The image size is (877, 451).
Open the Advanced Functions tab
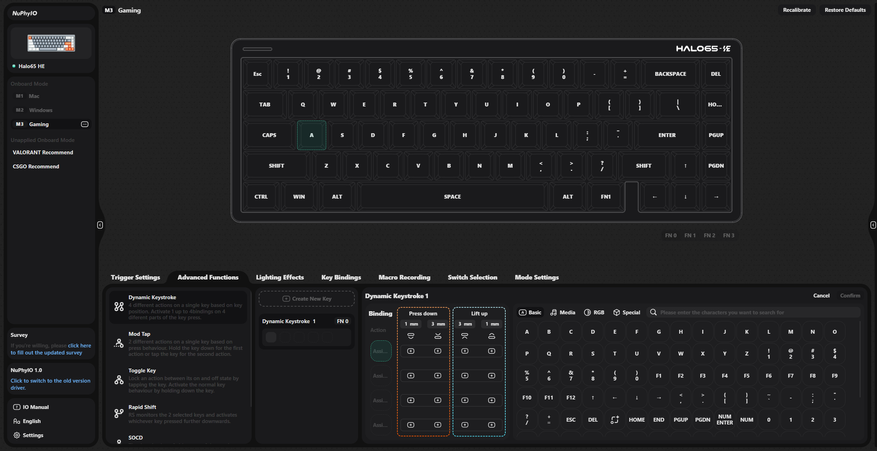[x=208, y=278]
